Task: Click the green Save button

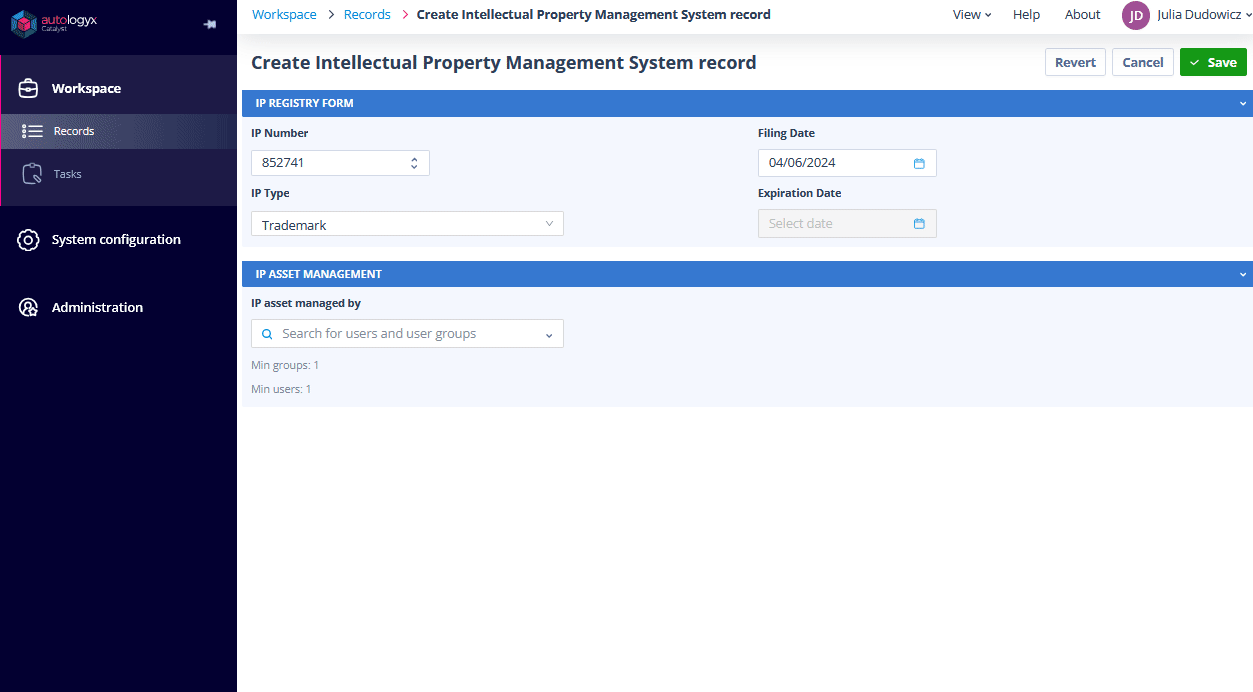Action: point(1213,62)
